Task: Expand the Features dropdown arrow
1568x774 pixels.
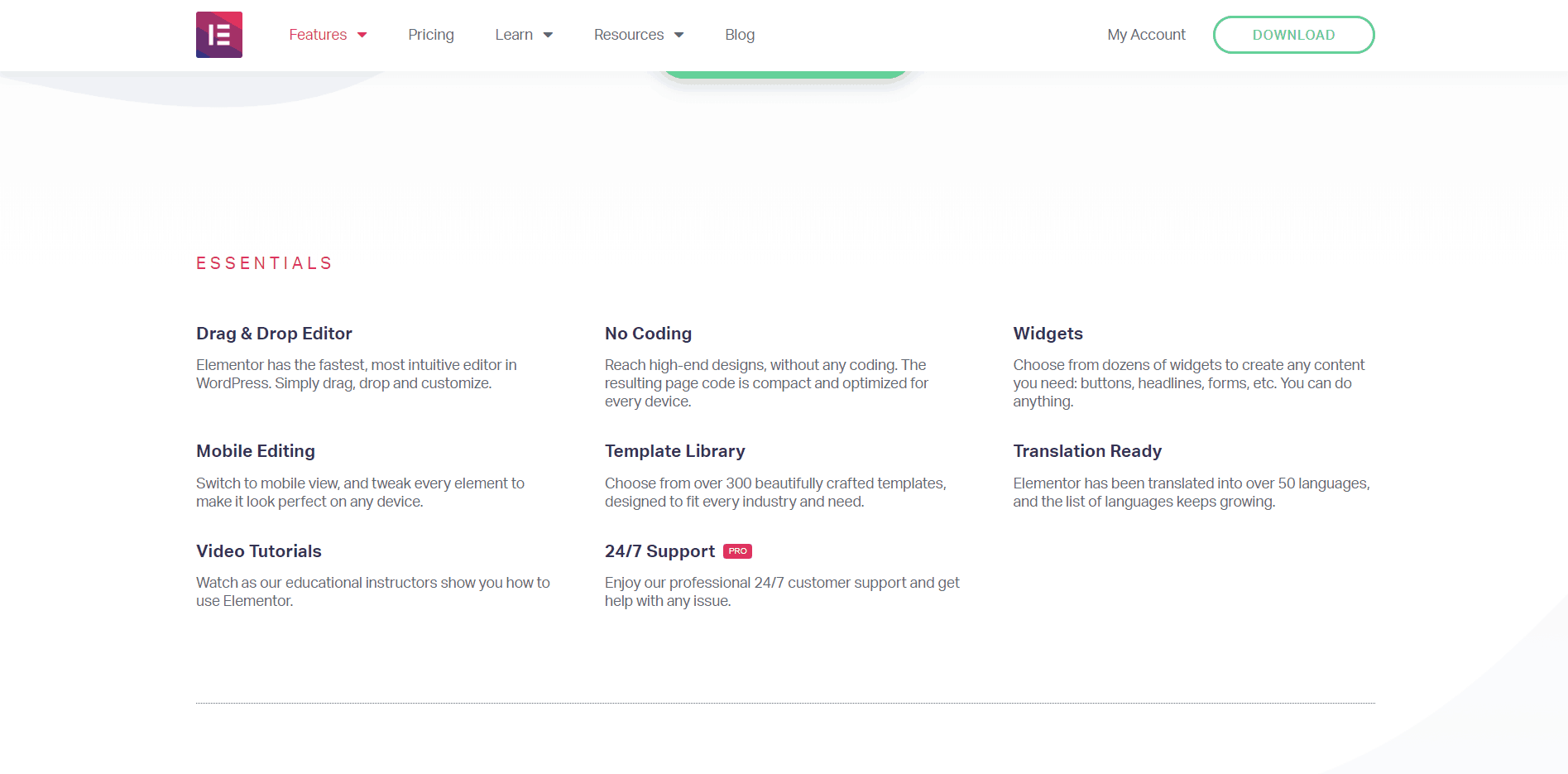Action: (362, 35)
